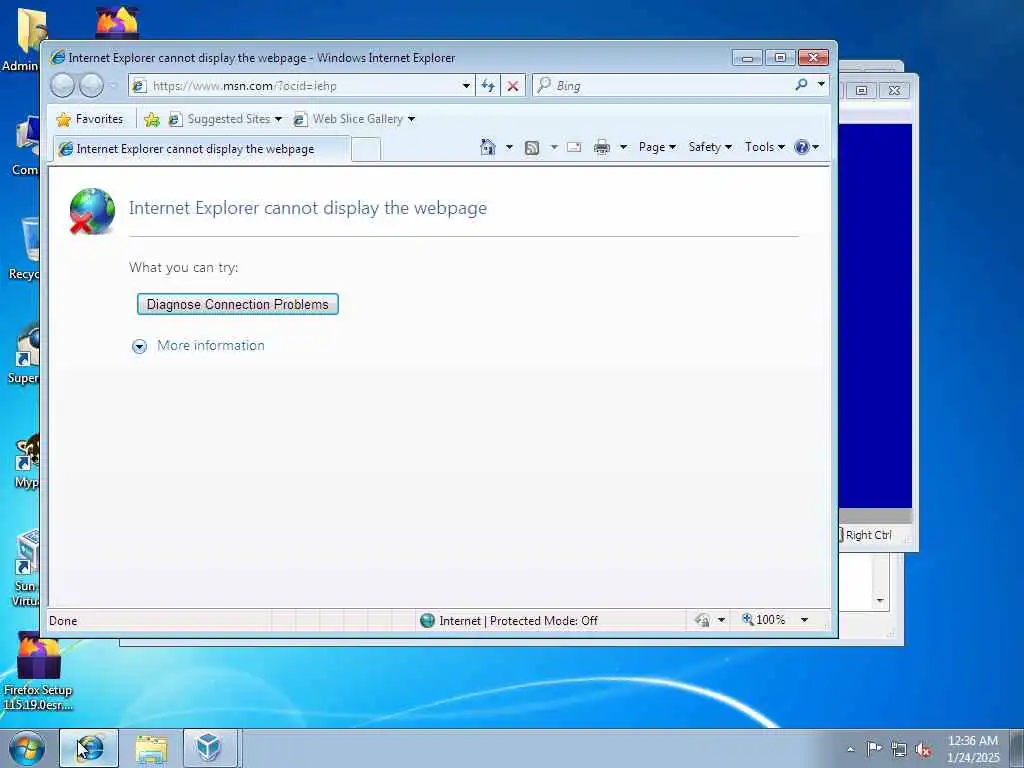Click network connection tray icon
This screenshot has width=1024, height=768.
[x=899, y=750]
